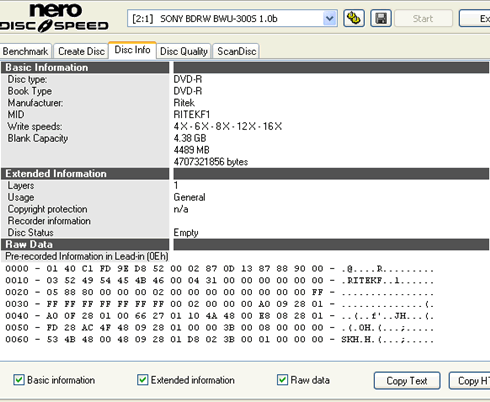The image size is (490, 402).
Task: Click the Disc type label
Action: [27, 79]
